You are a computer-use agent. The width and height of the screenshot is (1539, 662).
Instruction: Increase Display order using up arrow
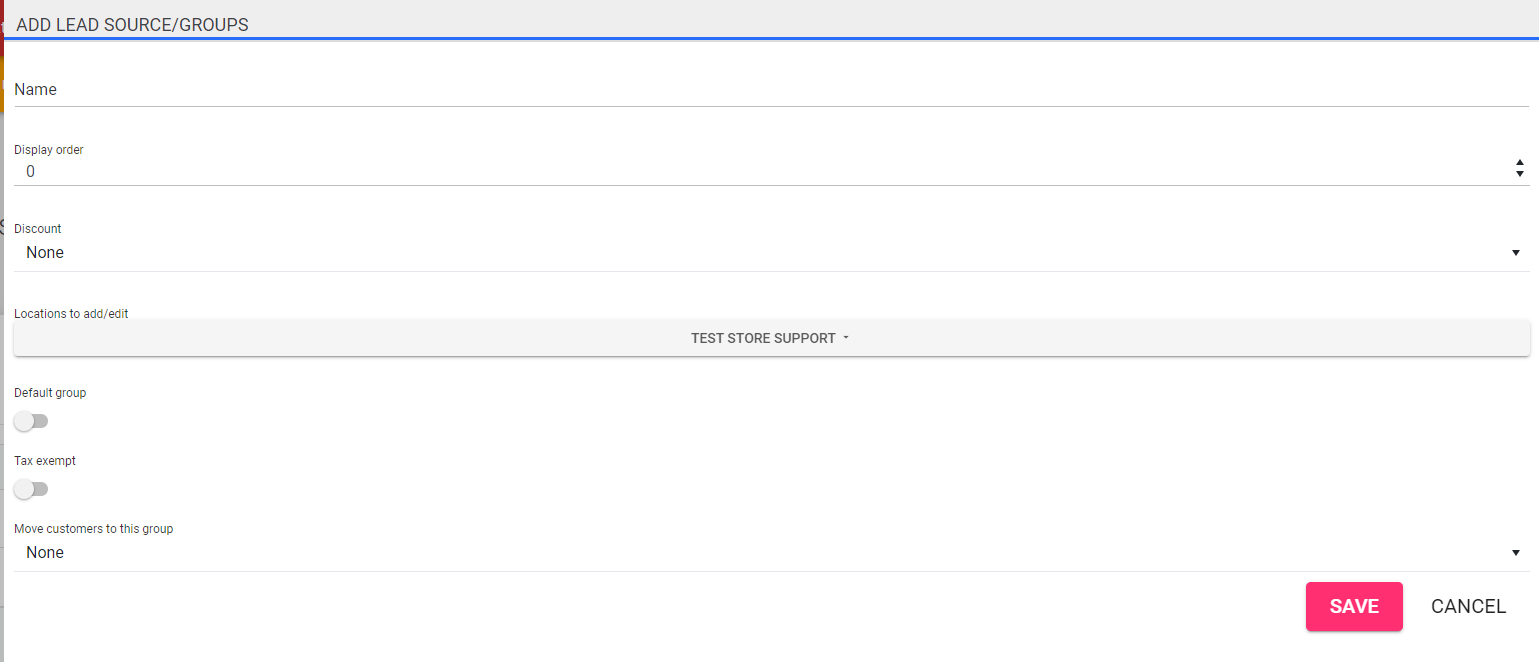point(1520,163)
